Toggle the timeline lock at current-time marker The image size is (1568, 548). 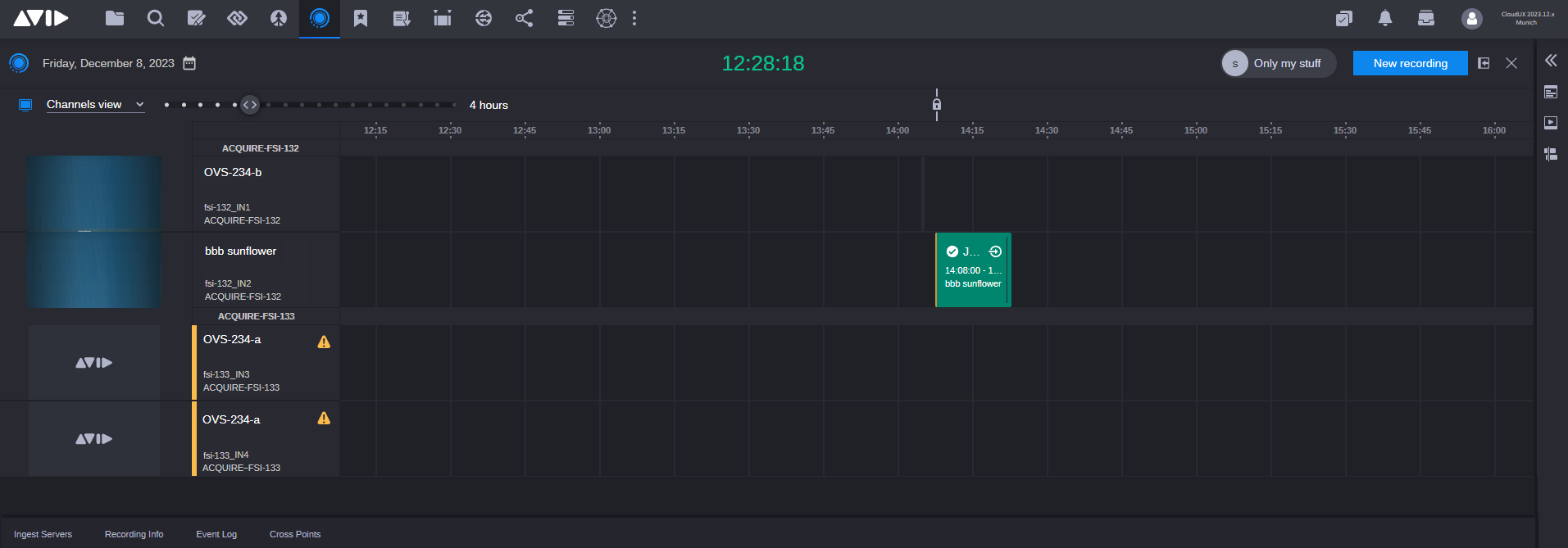coord(937,104)
